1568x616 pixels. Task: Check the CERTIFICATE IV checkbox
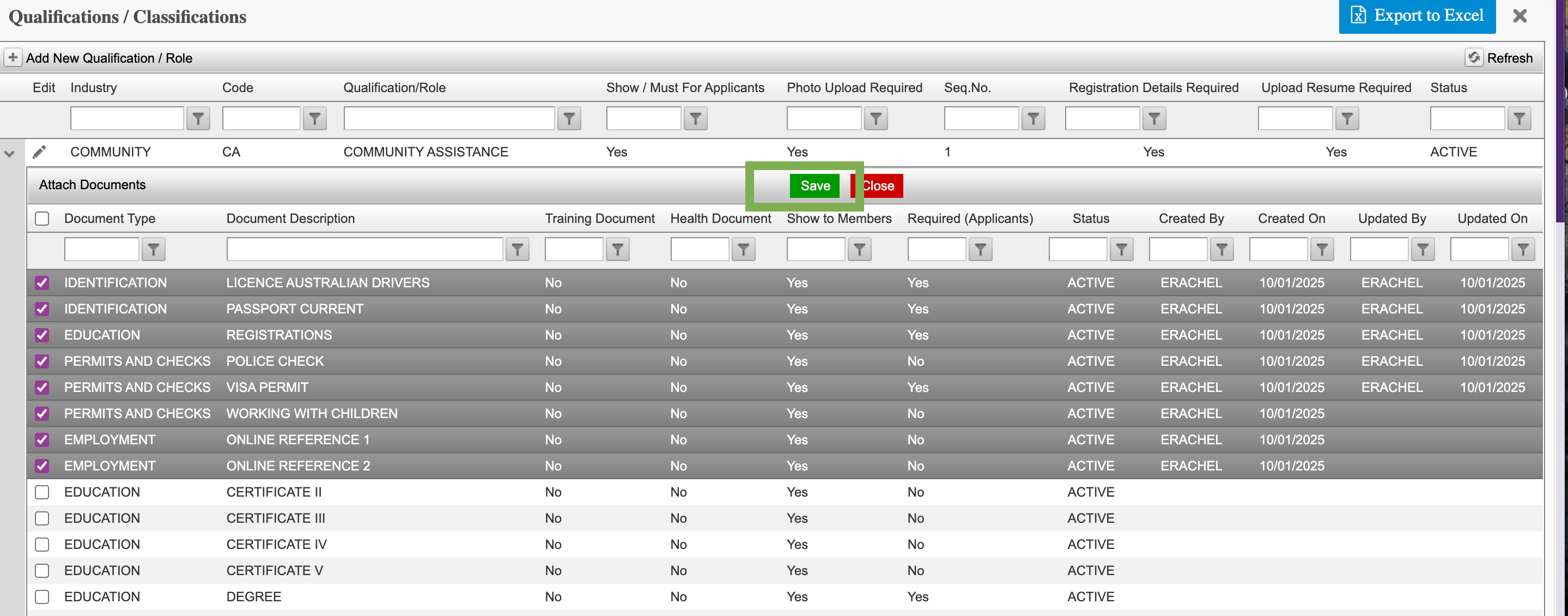pyautogui.click(x=42, y=544)
